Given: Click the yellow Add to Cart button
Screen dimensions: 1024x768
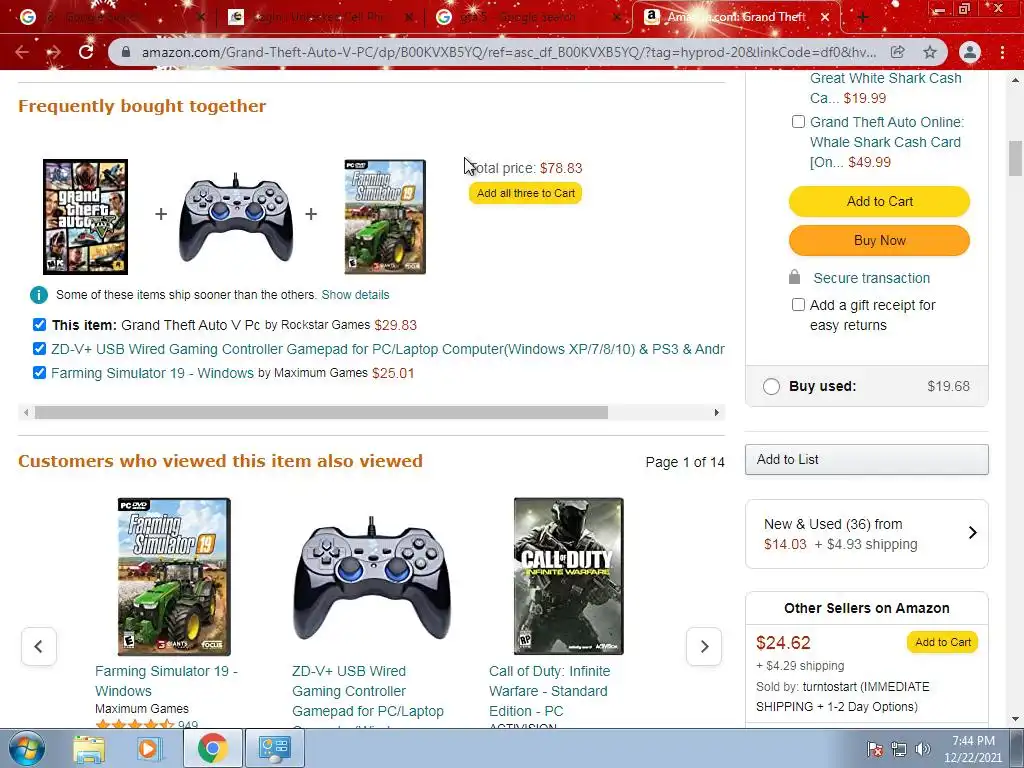Looking at the screenshot, I should [879, 201].
